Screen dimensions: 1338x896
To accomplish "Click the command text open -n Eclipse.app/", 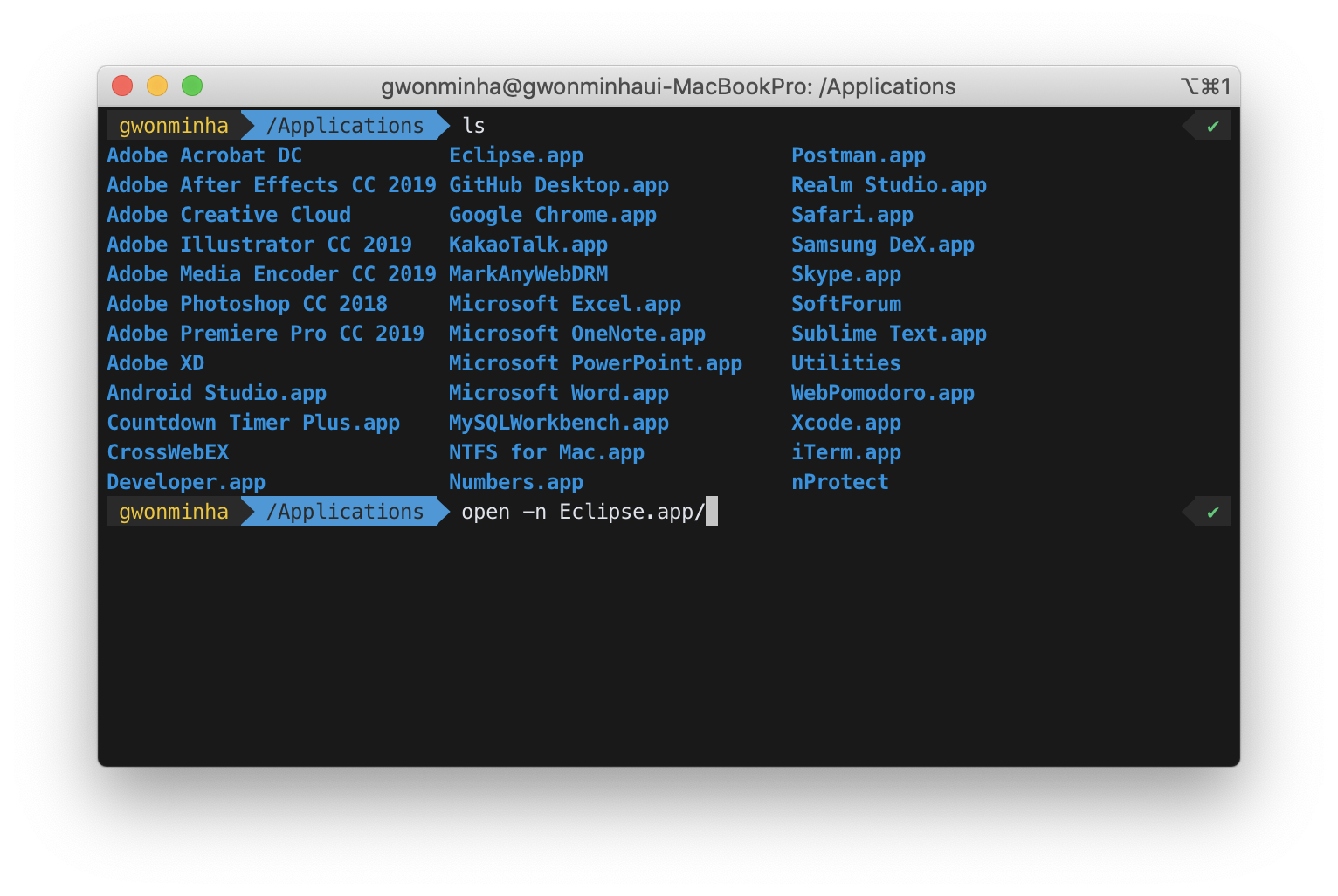I will (x=583, y=512).
